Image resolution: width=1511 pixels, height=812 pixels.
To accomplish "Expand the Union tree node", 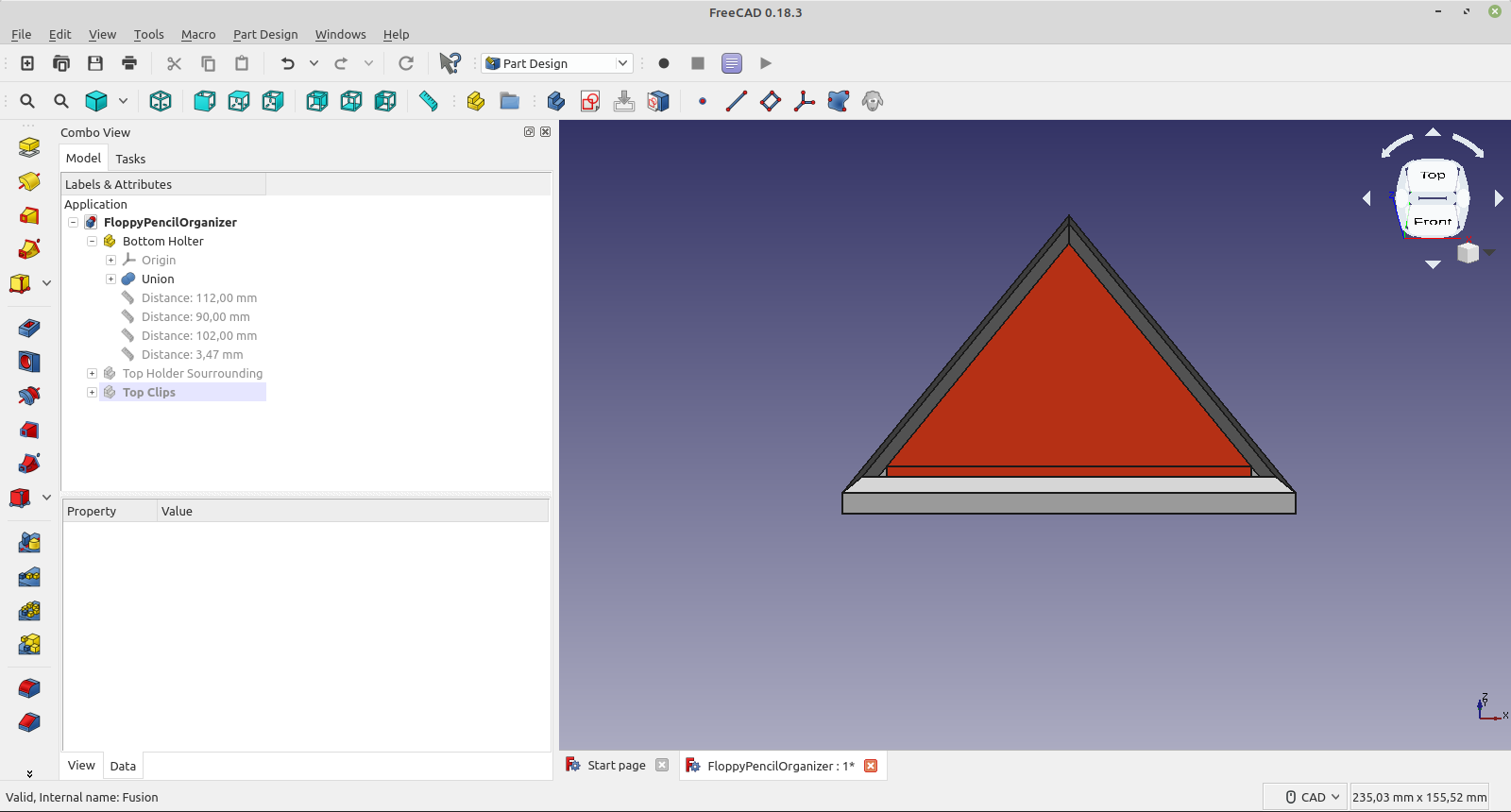I will click(110, 279).
